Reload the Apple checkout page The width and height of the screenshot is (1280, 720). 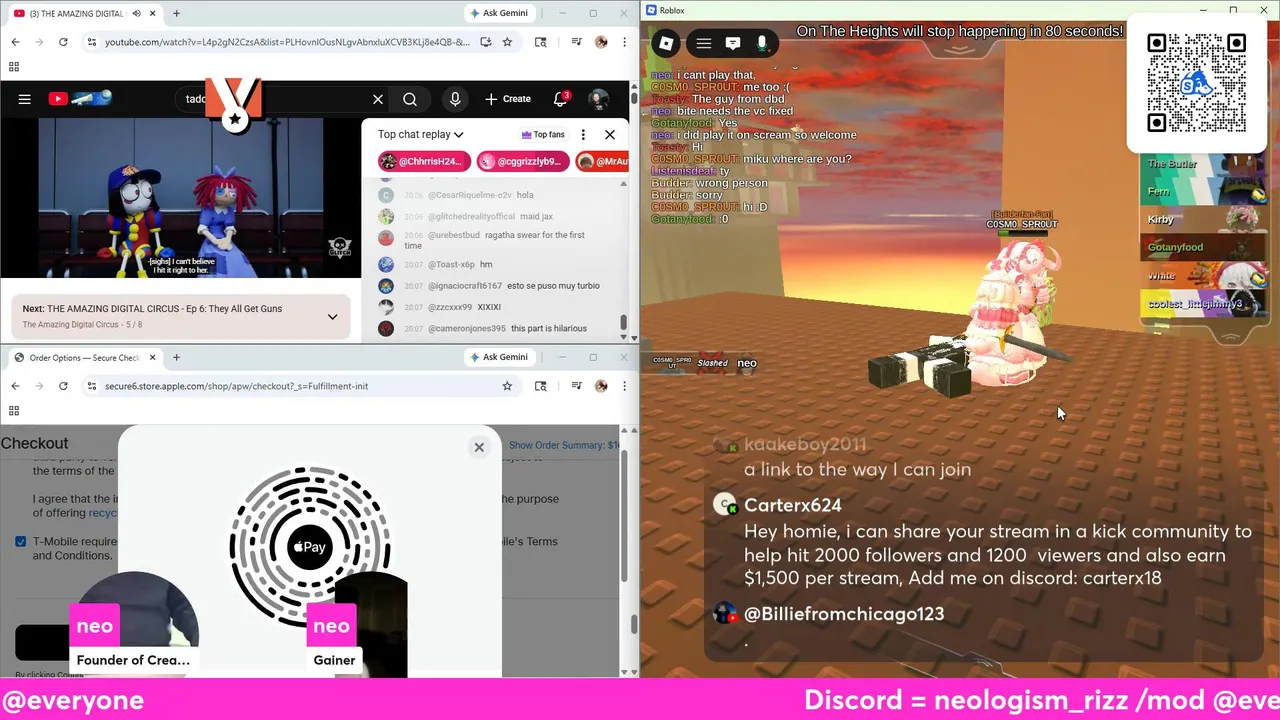click(x=63, y=386)
